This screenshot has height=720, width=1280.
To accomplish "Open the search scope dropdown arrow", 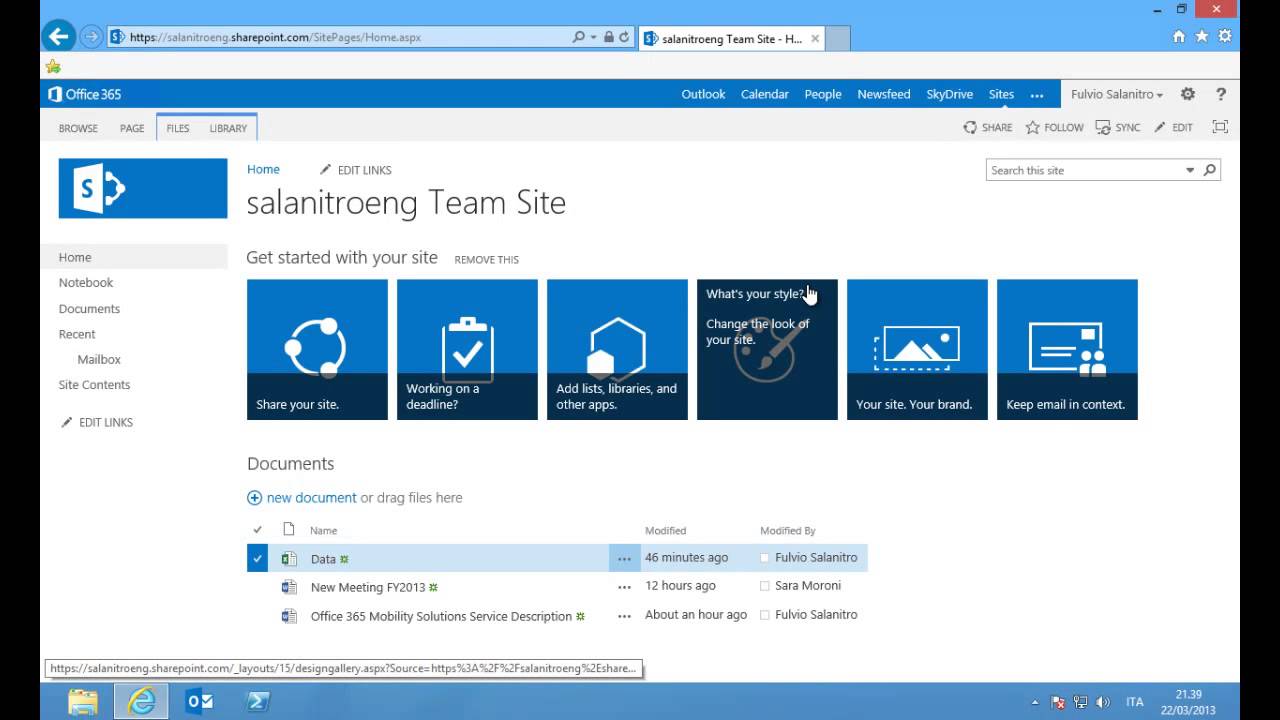I will pos(1190,170).
